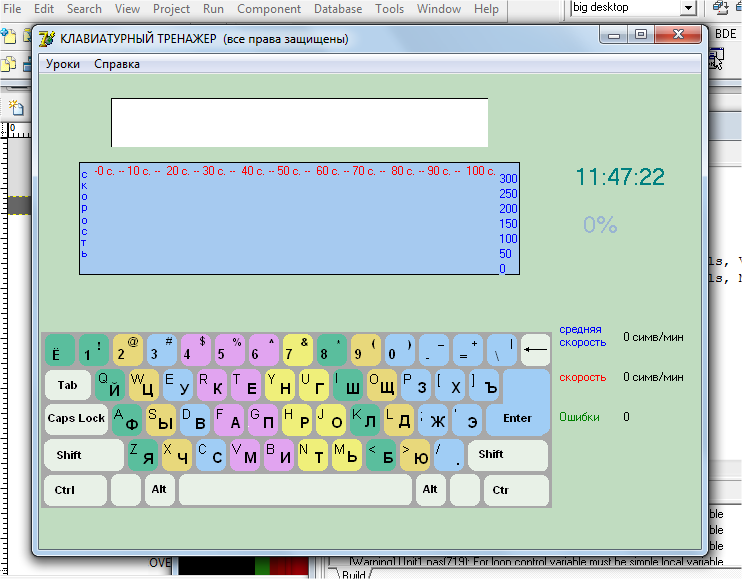Click the on-screen F А key
742x579 pixels.
pyautogui.click(x=229, y=419)
